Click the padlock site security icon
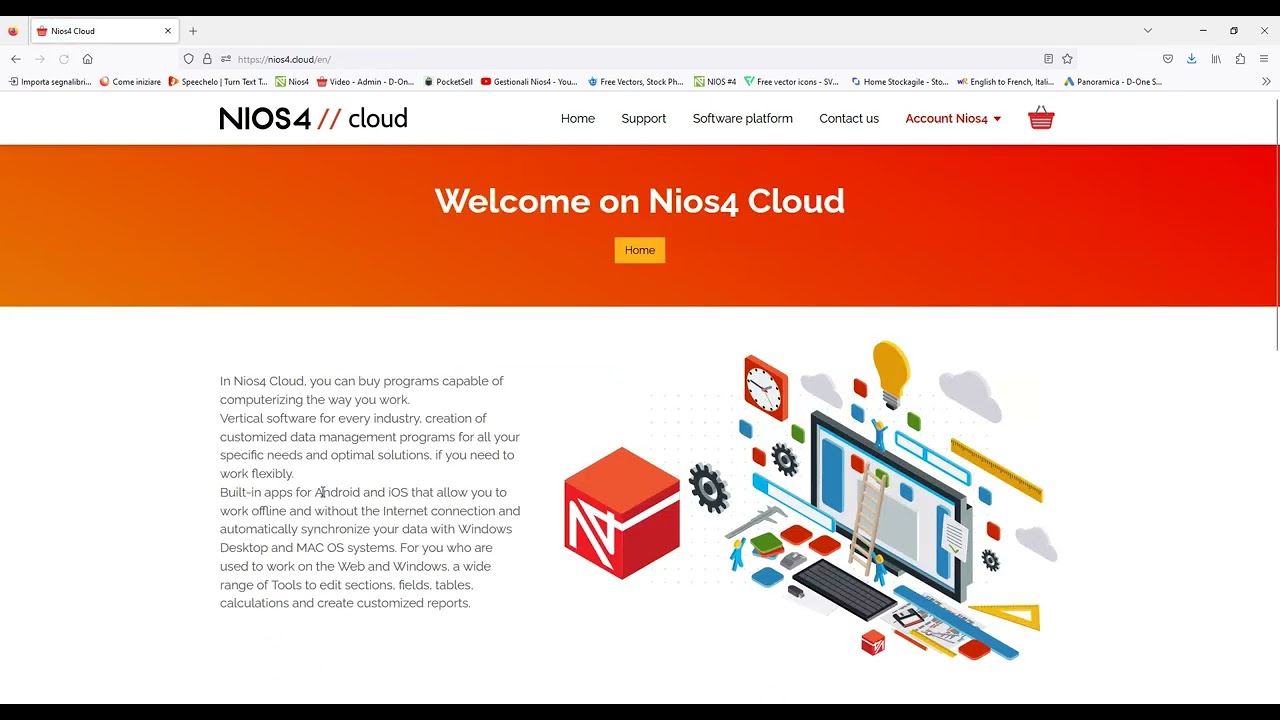The image size is (1280, 720). tap(207, 59)
